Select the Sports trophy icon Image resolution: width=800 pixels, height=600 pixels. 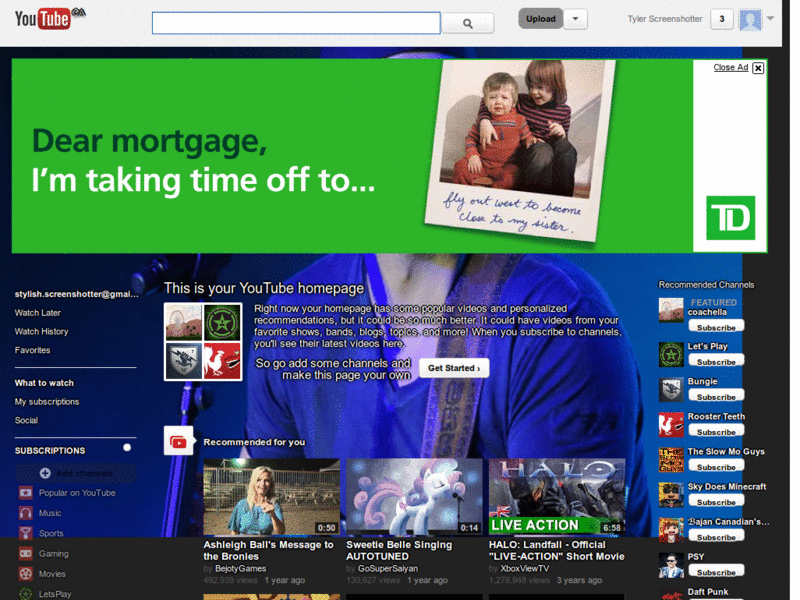coord(26,533)
